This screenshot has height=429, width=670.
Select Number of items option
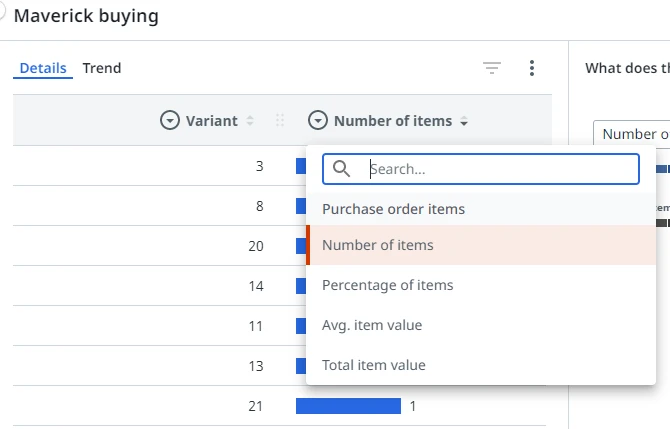click(x=481, y=245)
